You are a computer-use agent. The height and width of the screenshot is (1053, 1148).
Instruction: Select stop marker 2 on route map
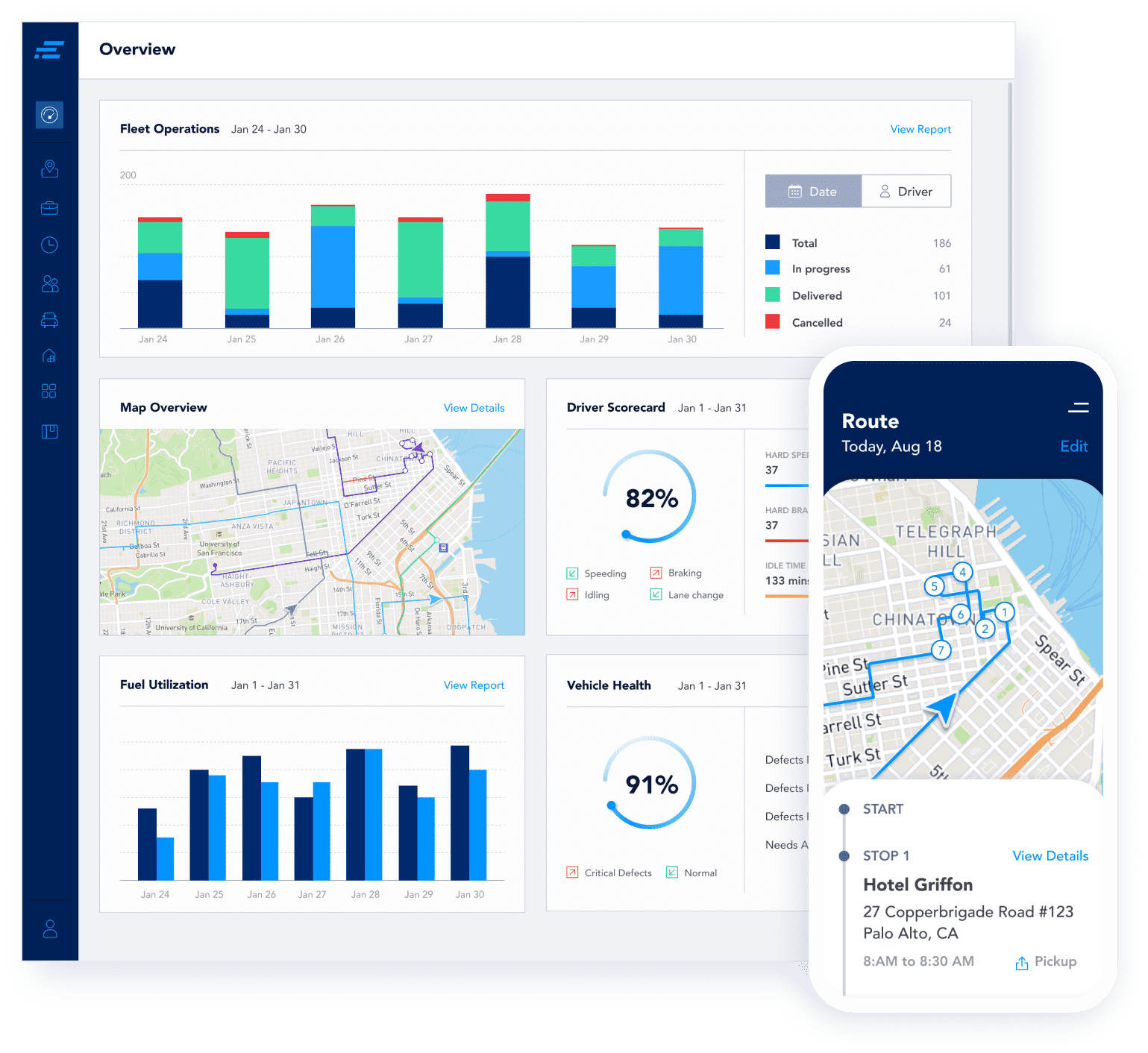pos(985,629)
